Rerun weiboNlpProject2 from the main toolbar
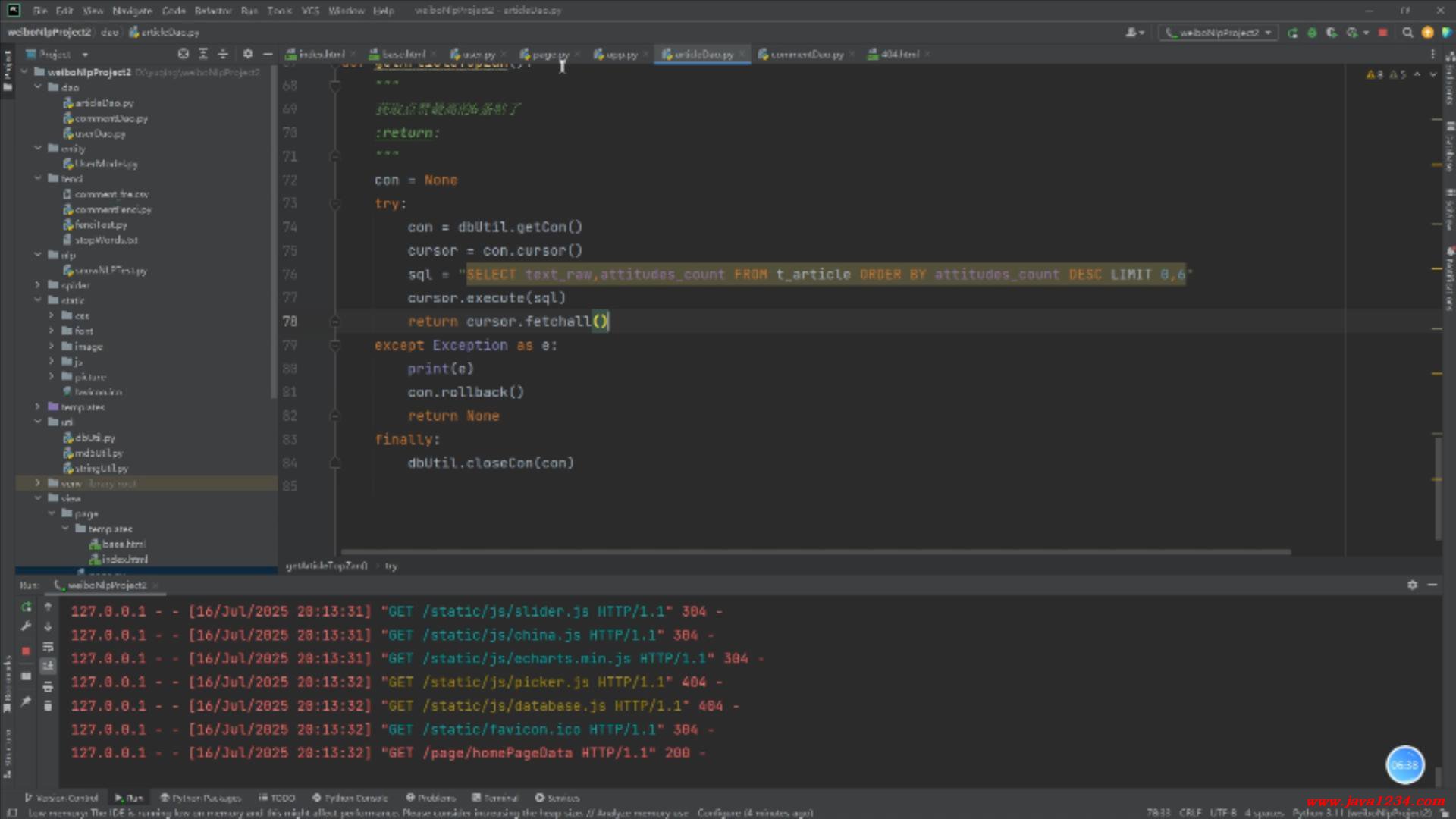Viewport: 1456px width, 819px height. coord(1293,33)
